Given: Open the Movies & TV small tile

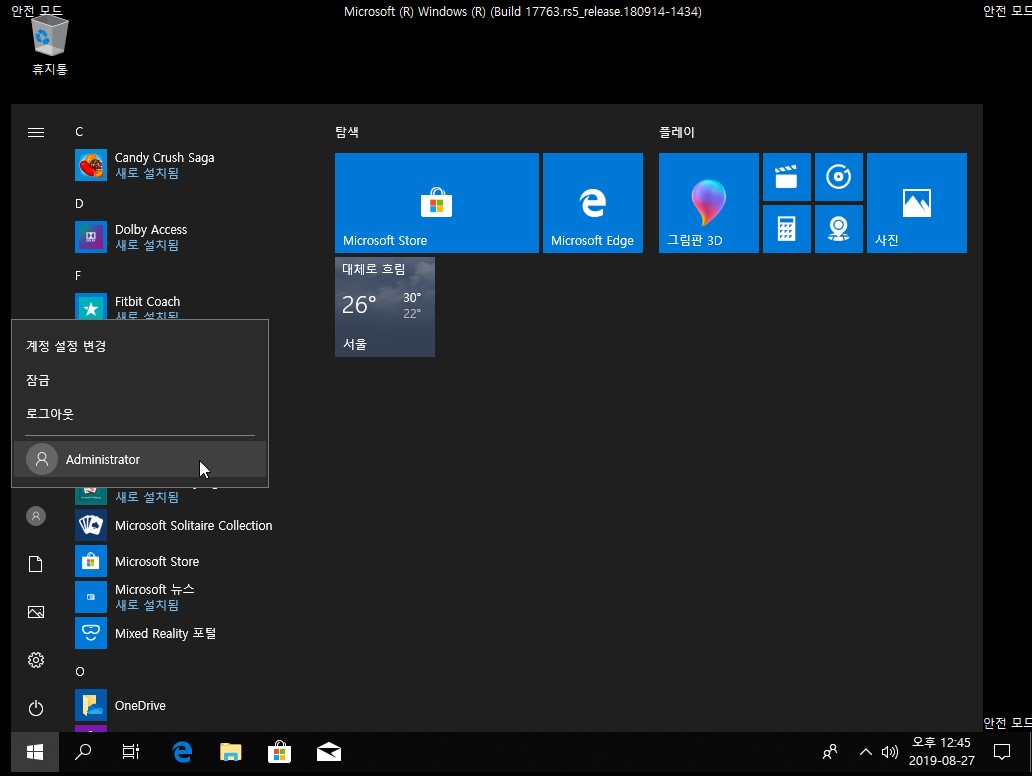Looking at the screenshot, I should 787,177.
